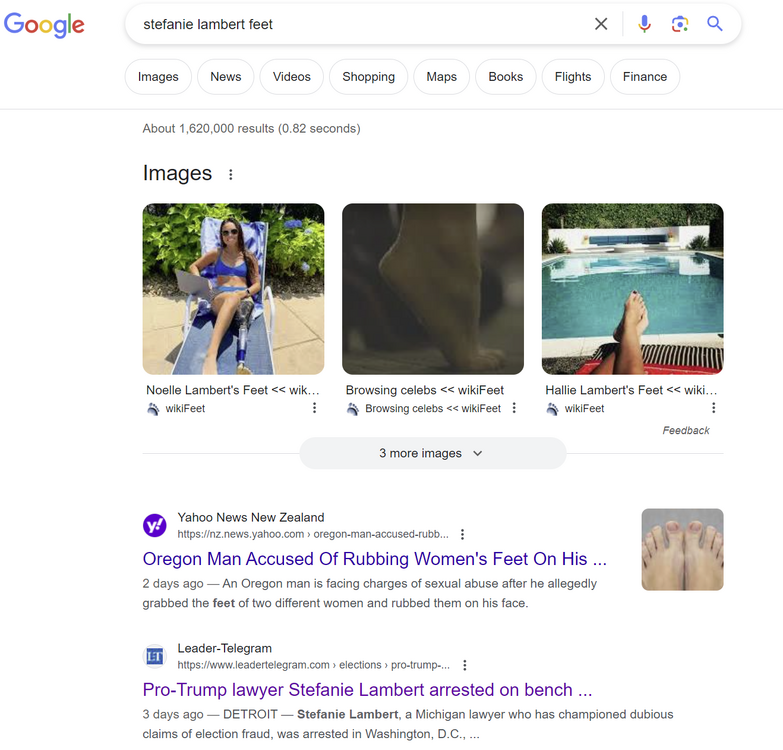Open more options for the Leader-Telegram result
Screen dimensions: 783x750
[x=465, y=665]
